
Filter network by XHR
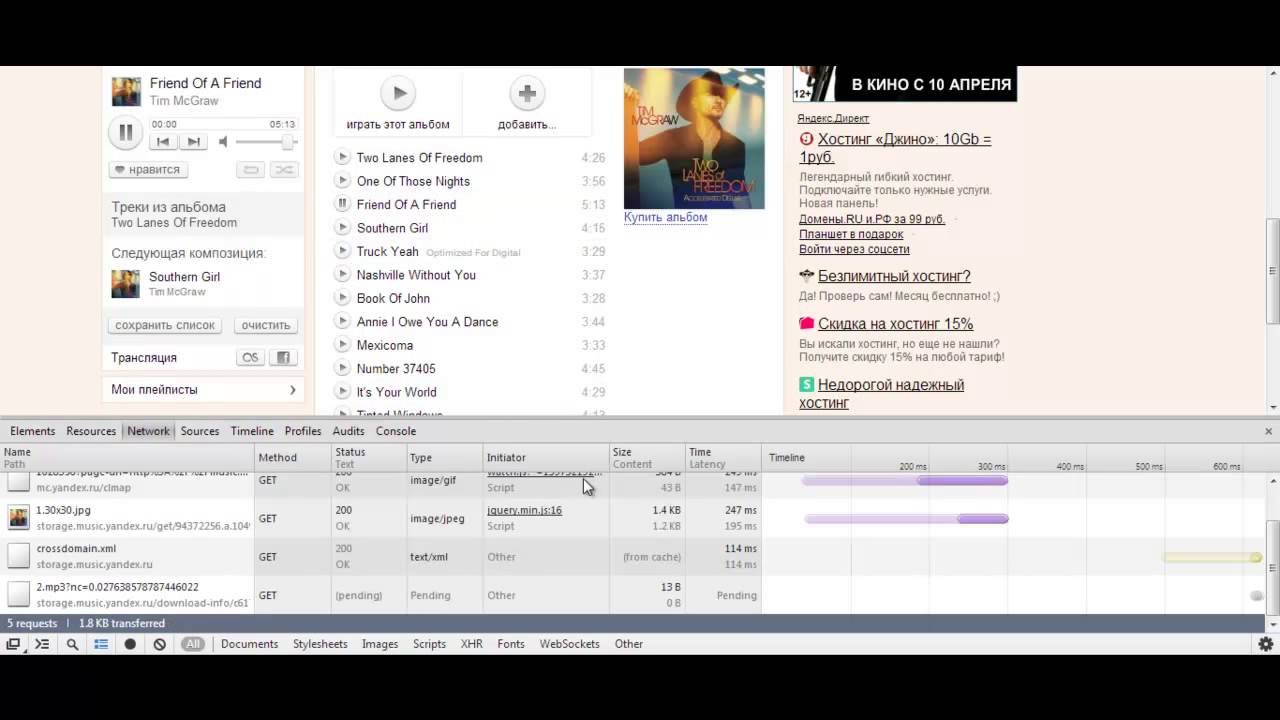click(x=472, y=644)
